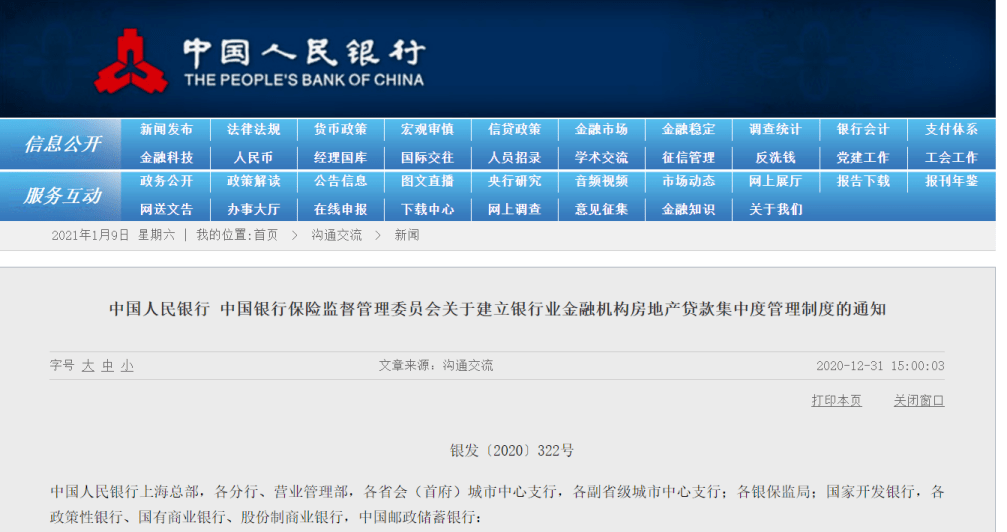Viewport: 1007px width, 532px height.
Task: Navigate to 金融市场
Action: click(601, 129)
